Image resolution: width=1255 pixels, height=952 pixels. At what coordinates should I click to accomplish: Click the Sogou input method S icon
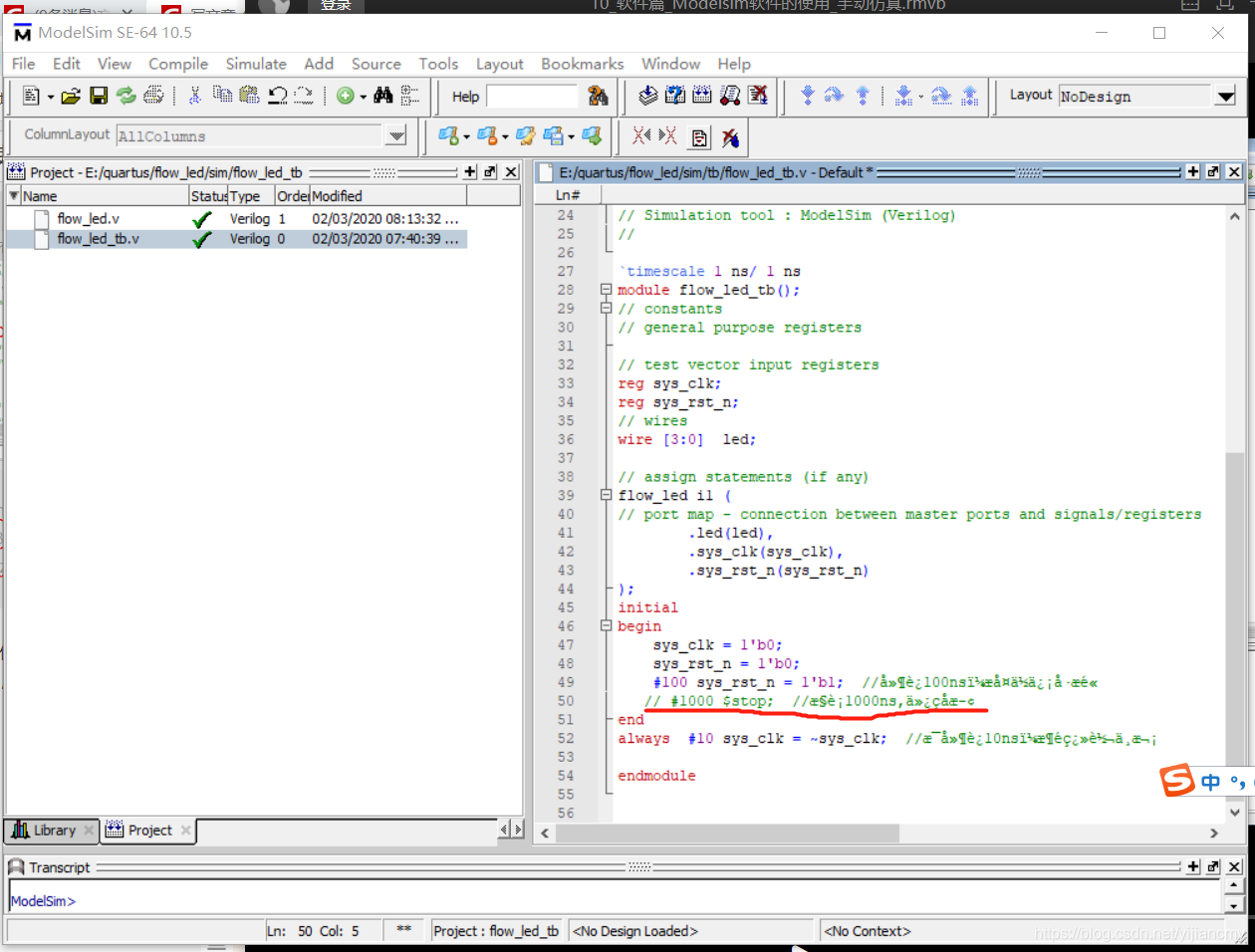coord(1177,780)
